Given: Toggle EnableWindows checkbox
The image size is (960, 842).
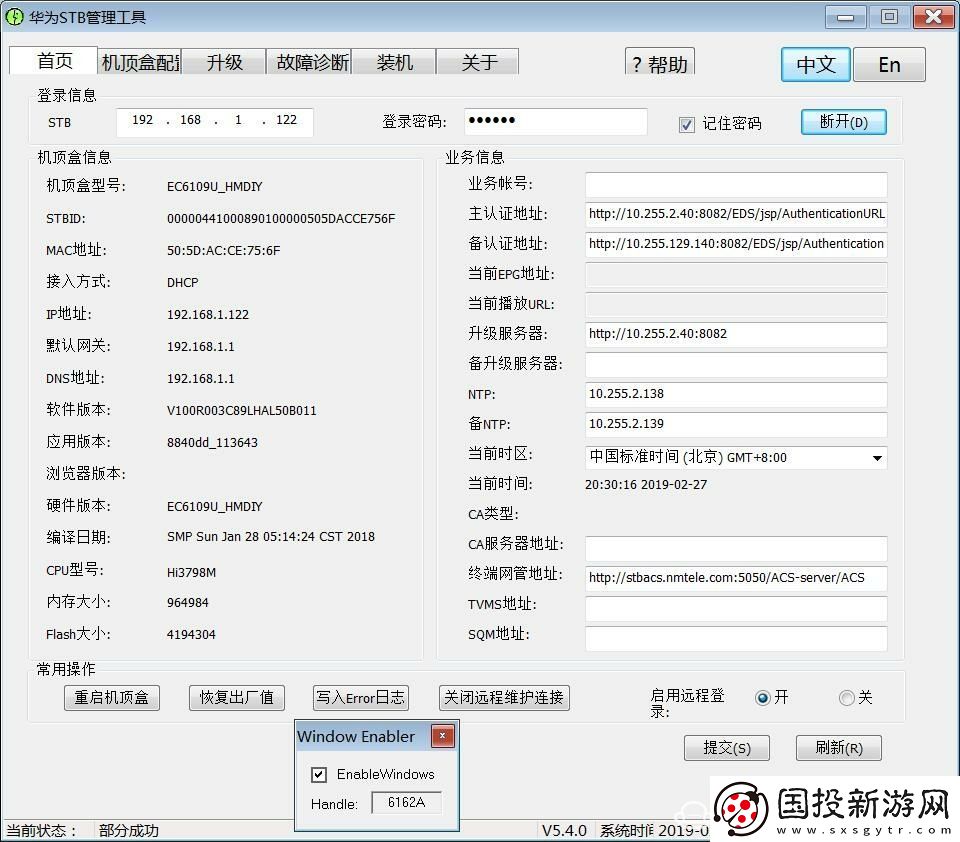Looking at the screenshot, I should pyautogui.click(x=318, y=775).
